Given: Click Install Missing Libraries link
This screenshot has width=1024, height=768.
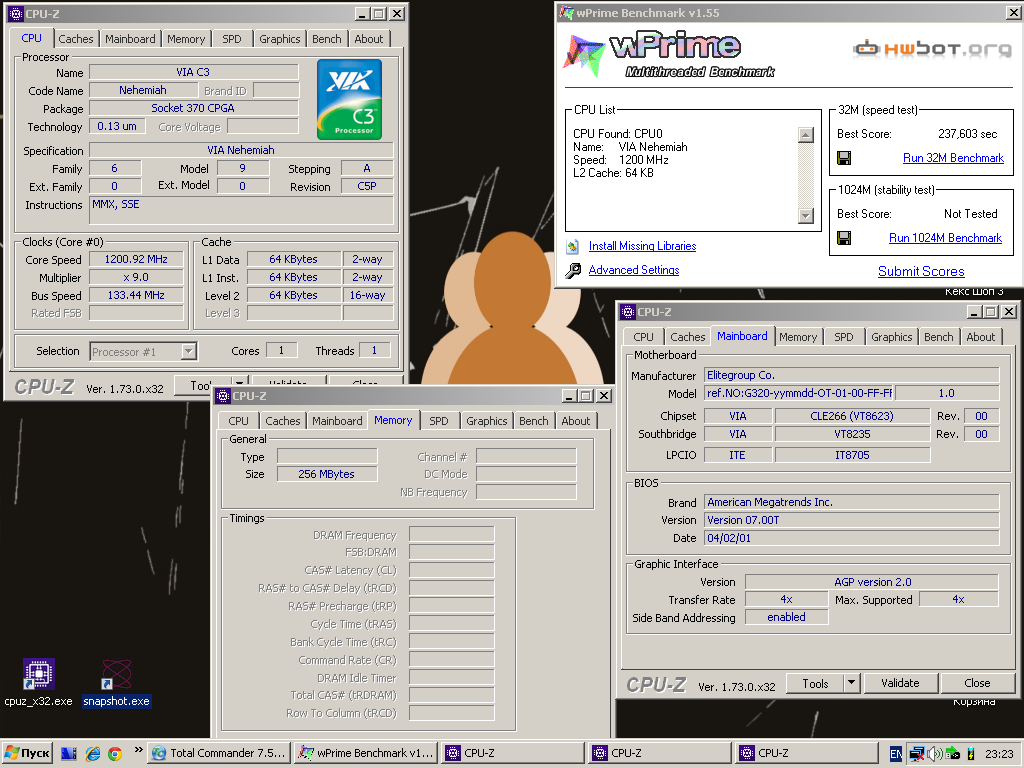Looking at the screenshot, I should 643,246.
